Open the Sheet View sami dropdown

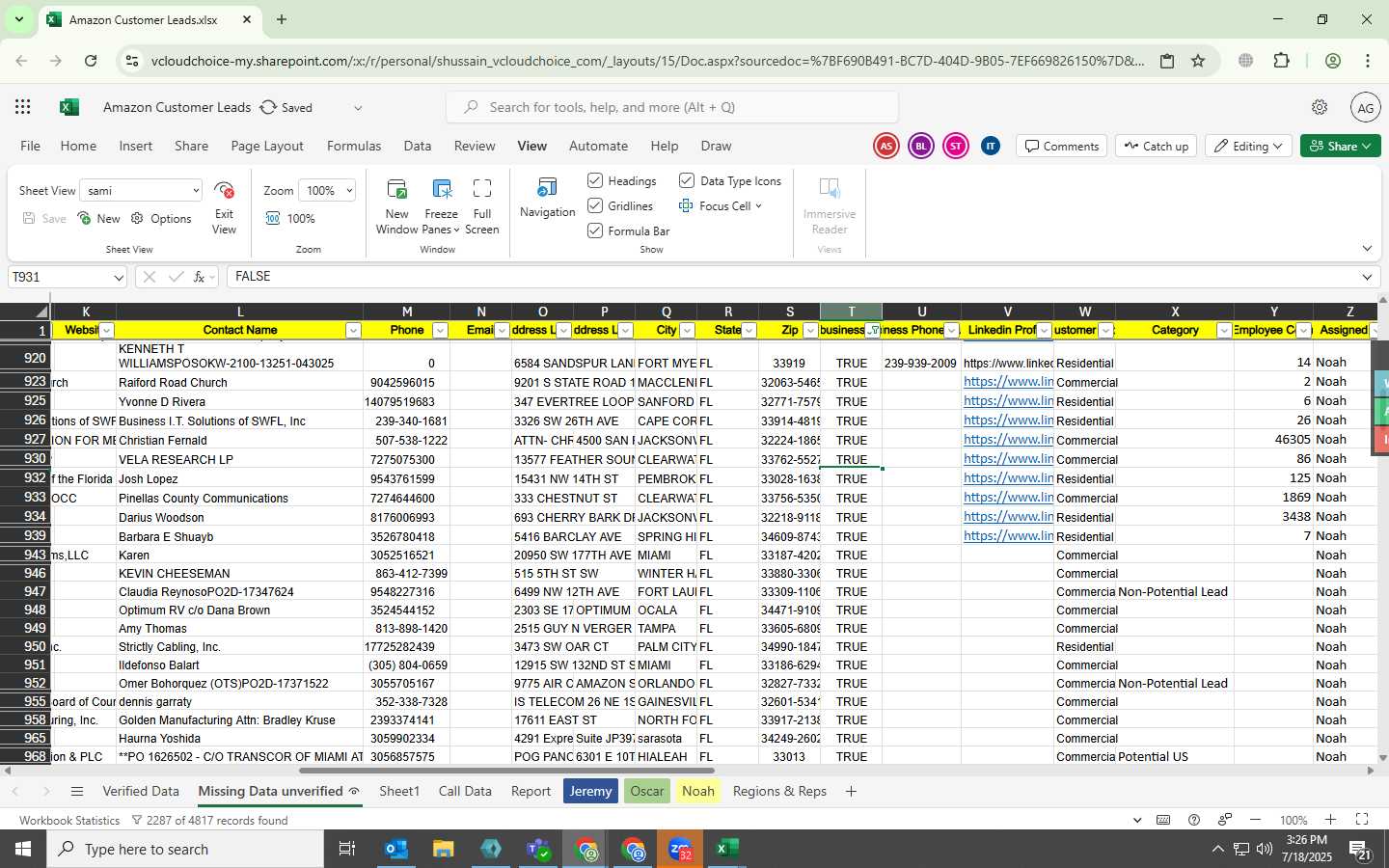point(141,191)
